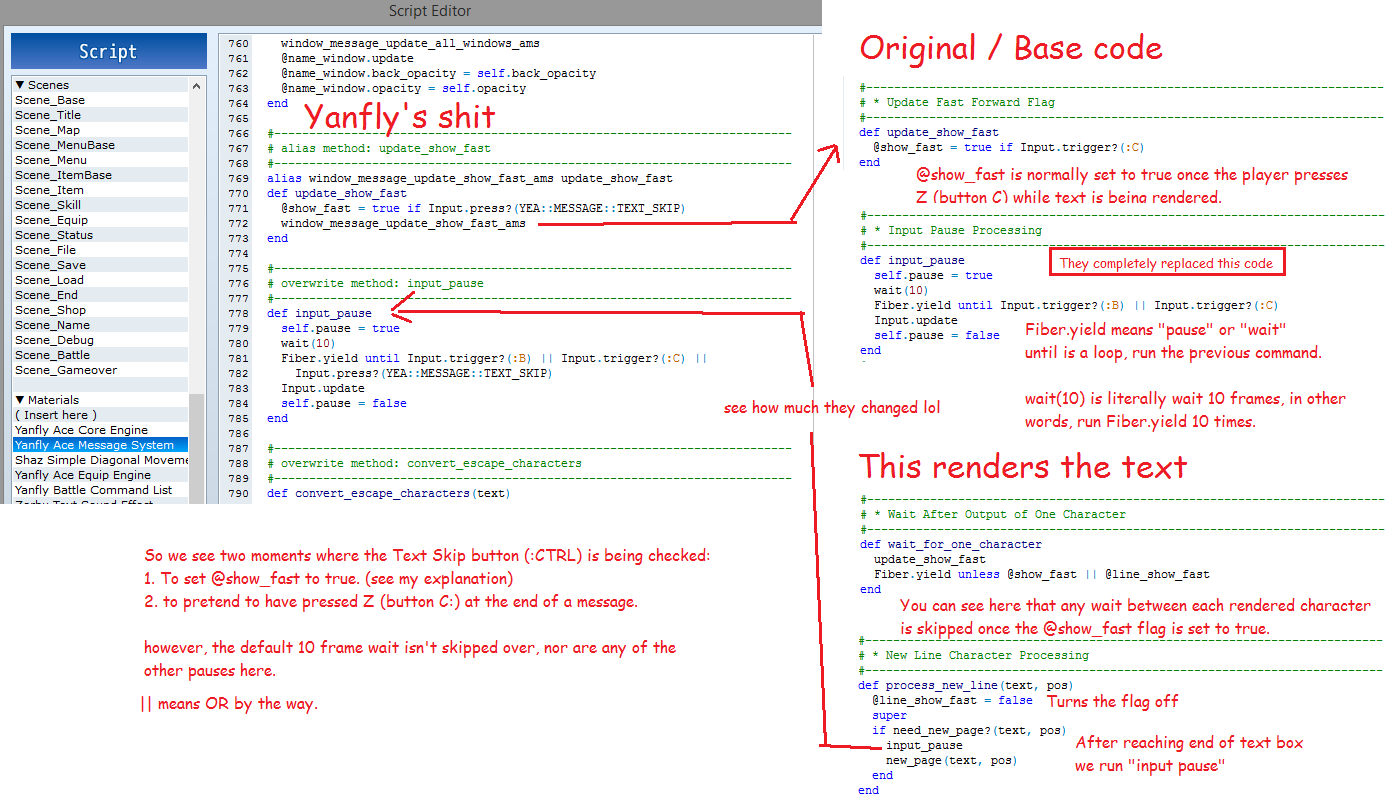Select Scene_ItemBase script
The width and height of the screenshot is (1391, 803).
(100, 175)
